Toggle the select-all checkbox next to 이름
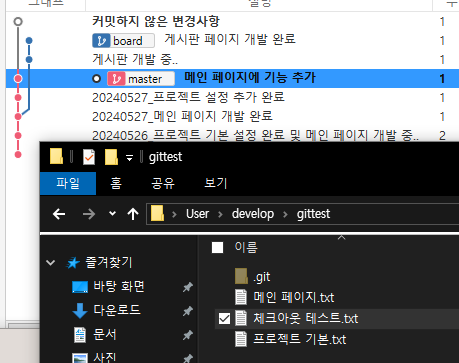 coord(217,248)
